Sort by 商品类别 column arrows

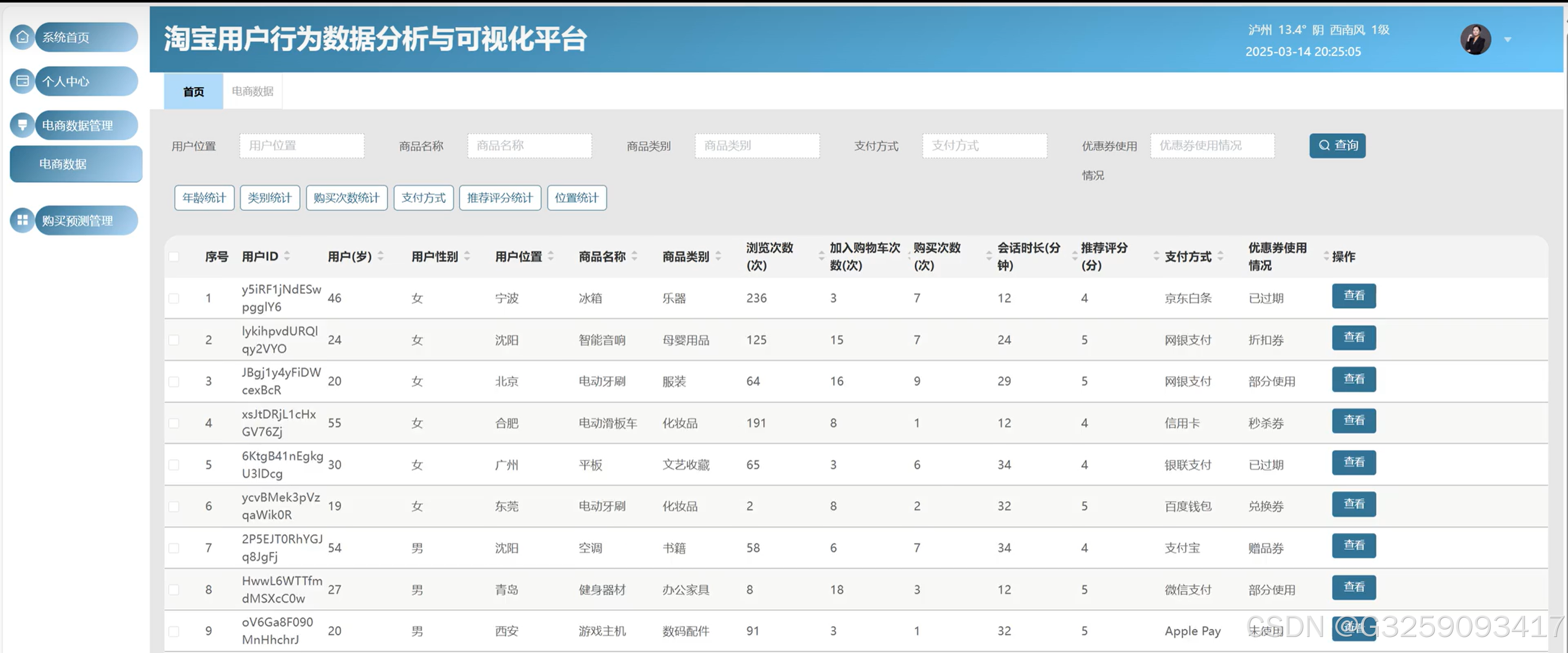tap(718, 256)
